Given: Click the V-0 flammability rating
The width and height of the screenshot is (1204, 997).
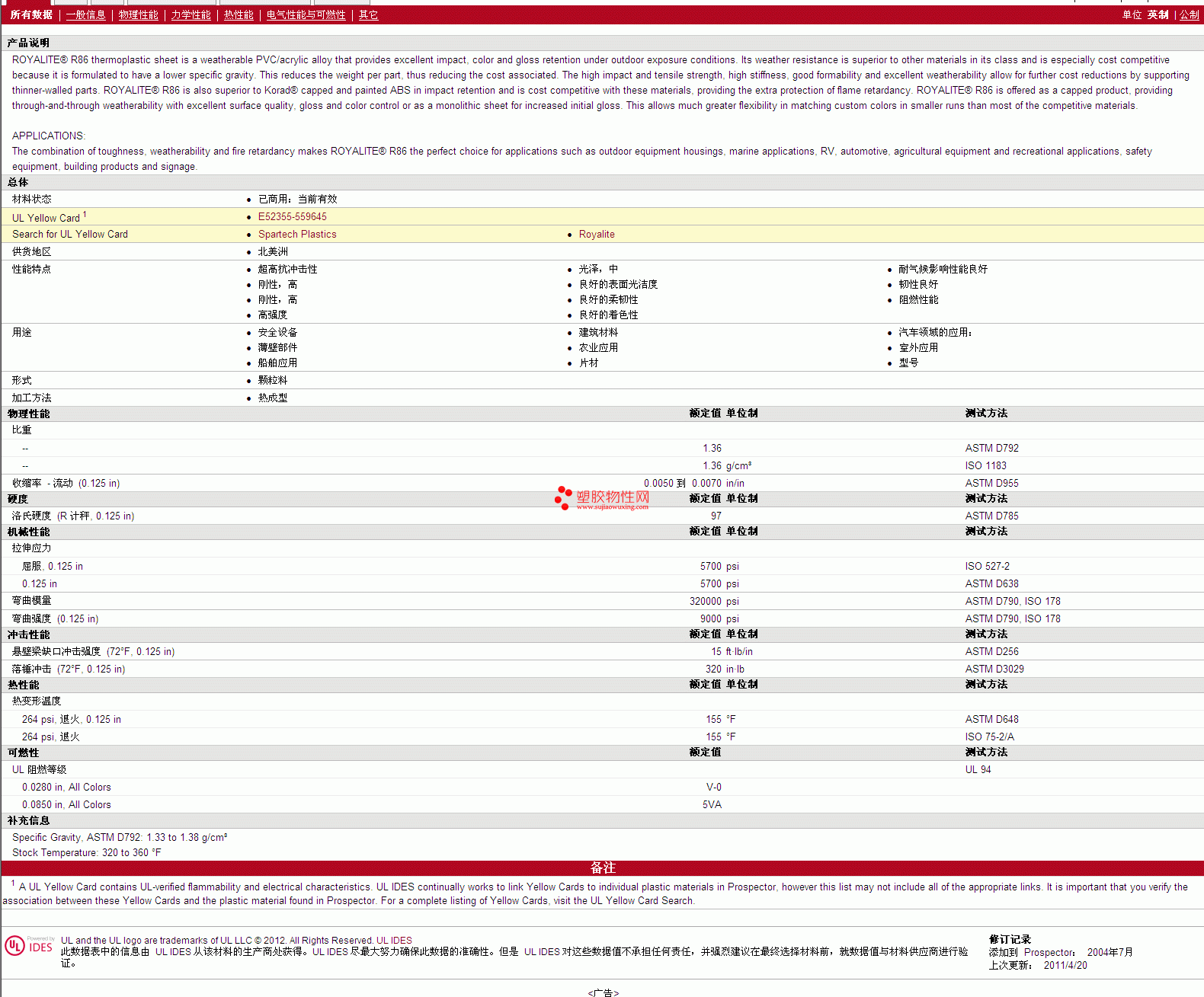Looking at the screenshot, I should click(x=714, y=788).
